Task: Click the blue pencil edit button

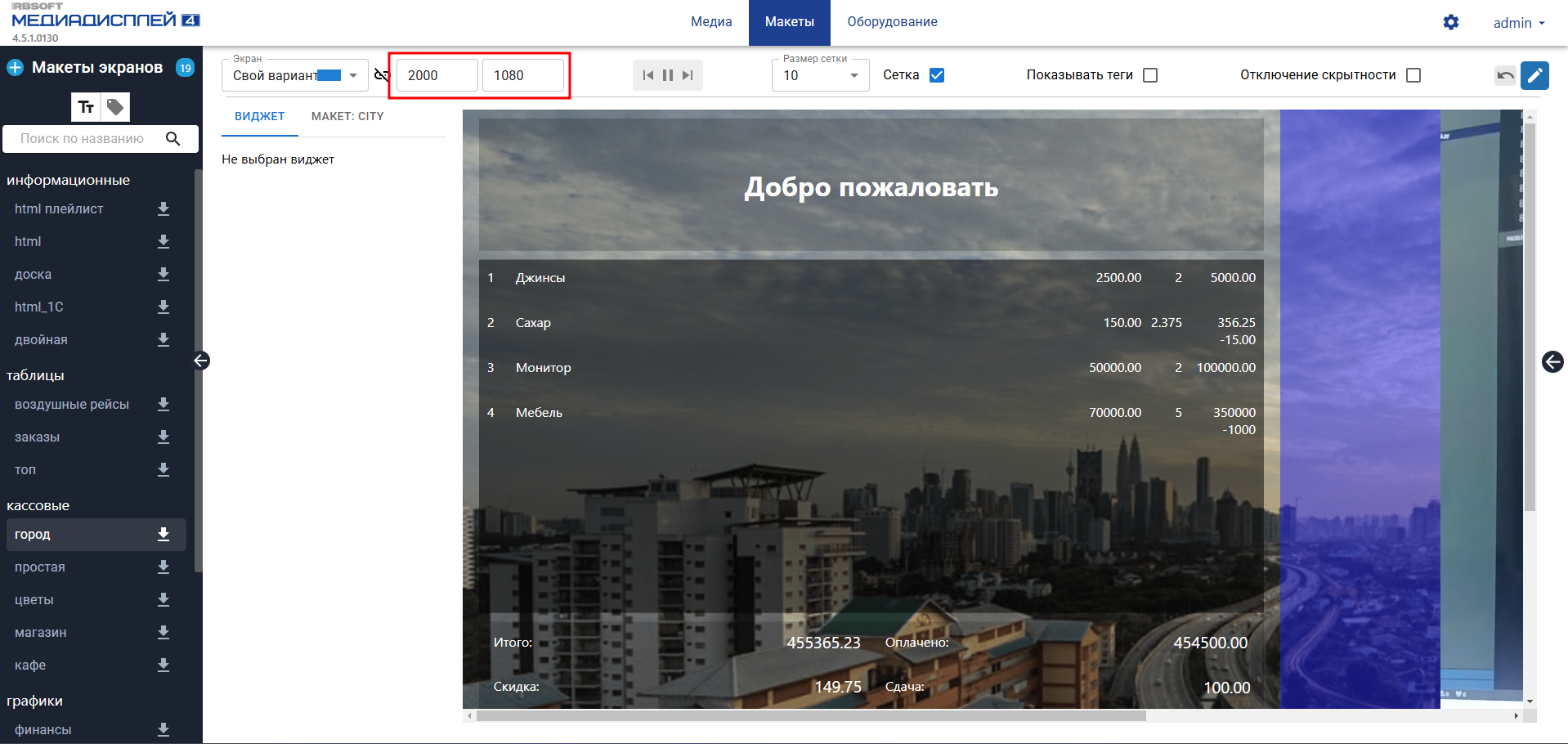Action: coord(1534,75)
